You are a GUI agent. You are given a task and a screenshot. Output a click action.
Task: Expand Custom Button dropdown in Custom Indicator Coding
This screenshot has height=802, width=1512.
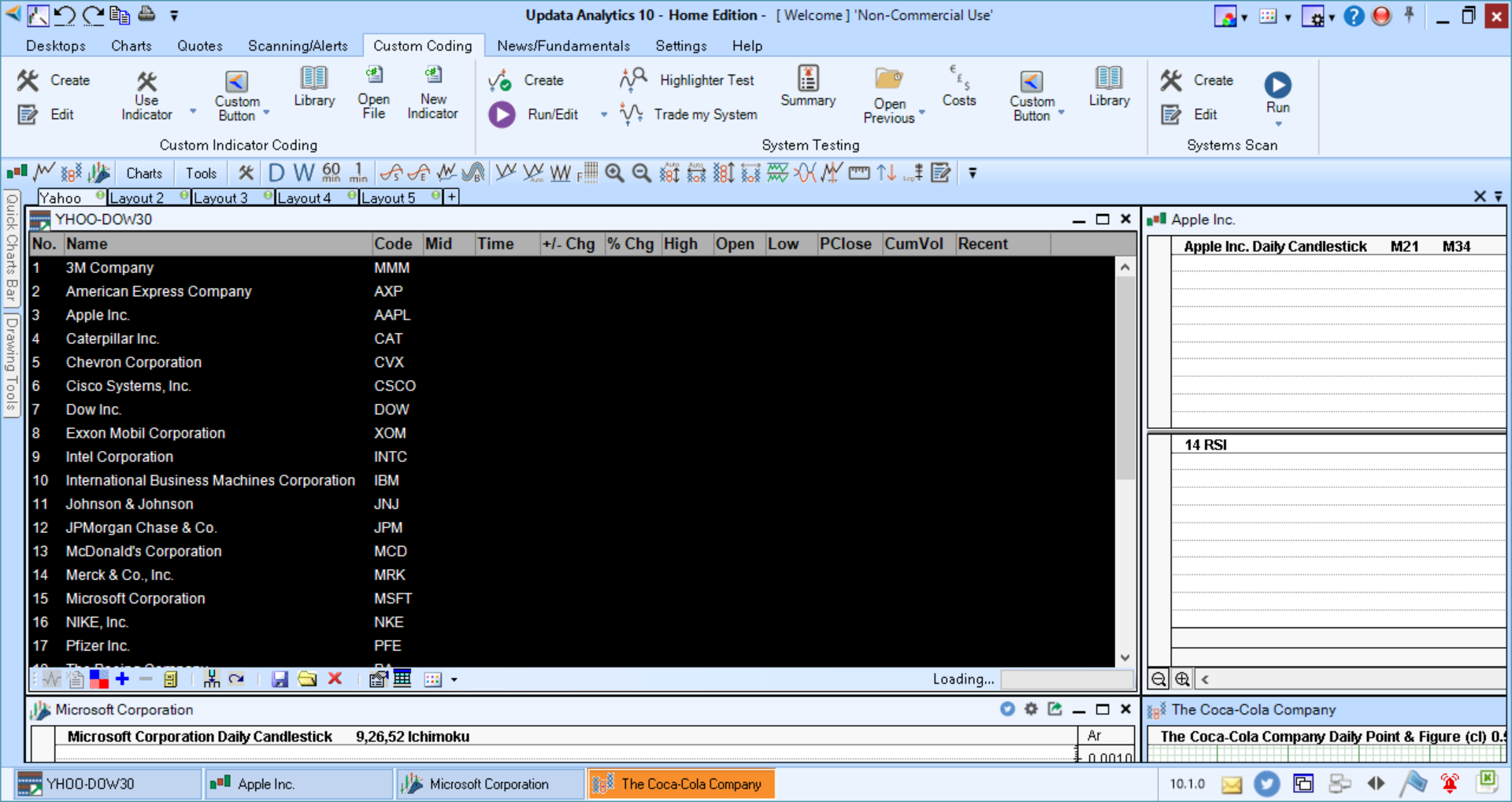(267, 113)
